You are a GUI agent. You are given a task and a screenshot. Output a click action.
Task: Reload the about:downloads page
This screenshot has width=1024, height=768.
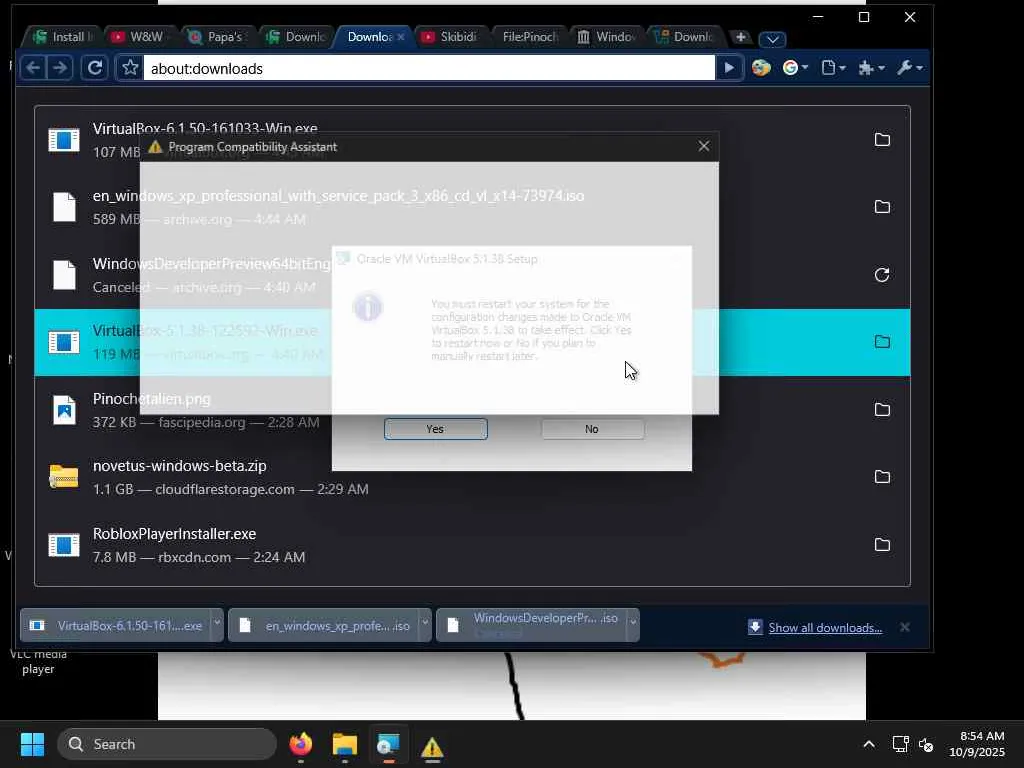pyautogui.click(x=95, y=68)
